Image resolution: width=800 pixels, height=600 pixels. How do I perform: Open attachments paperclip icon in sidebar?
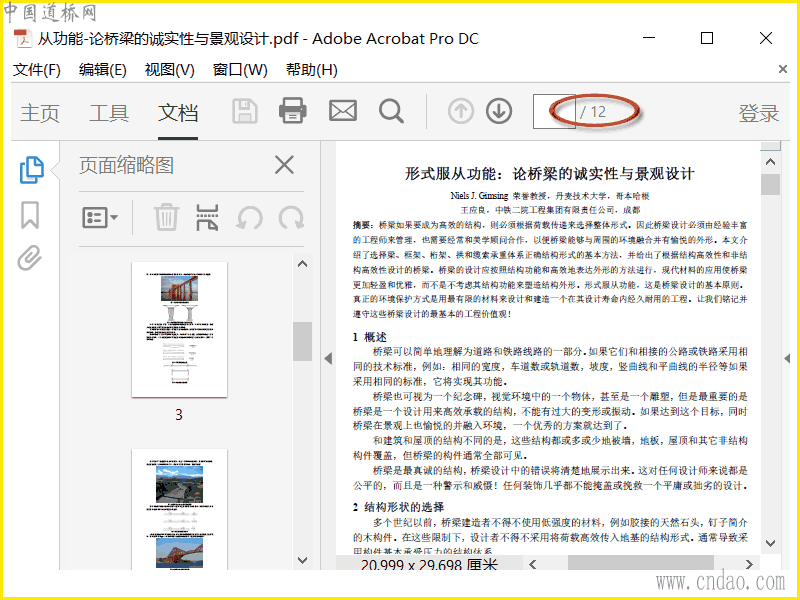tap(29, 258)
